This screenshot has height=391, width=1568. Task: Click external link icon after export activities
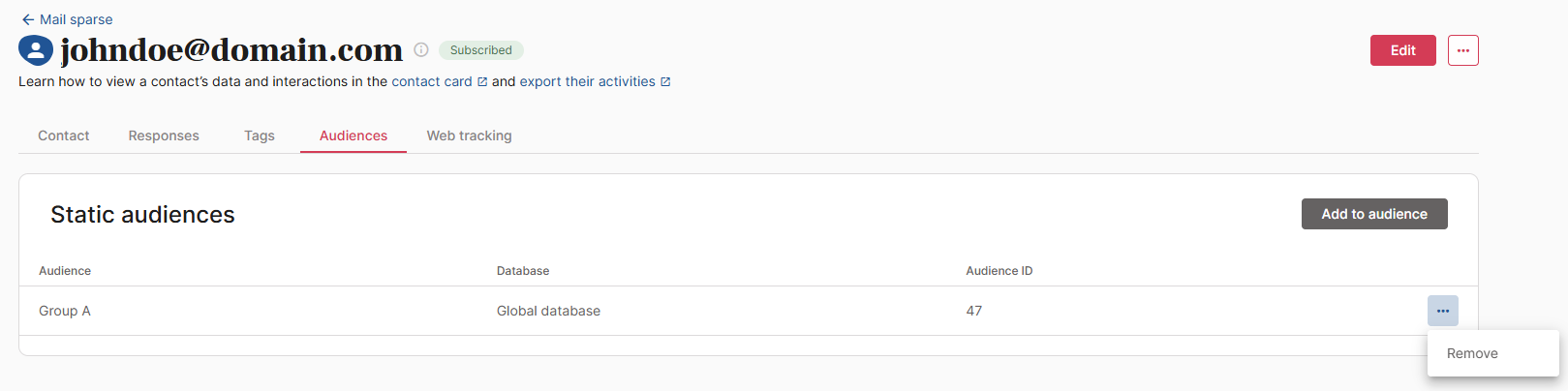click(x=665, y=82)
